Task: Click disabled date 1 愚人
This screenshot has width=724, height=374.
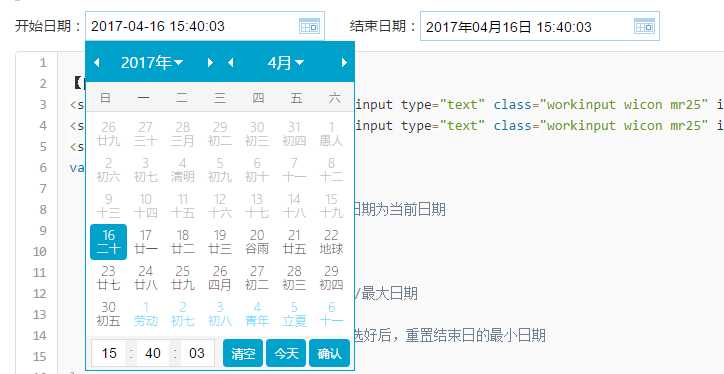Action: 331,134
